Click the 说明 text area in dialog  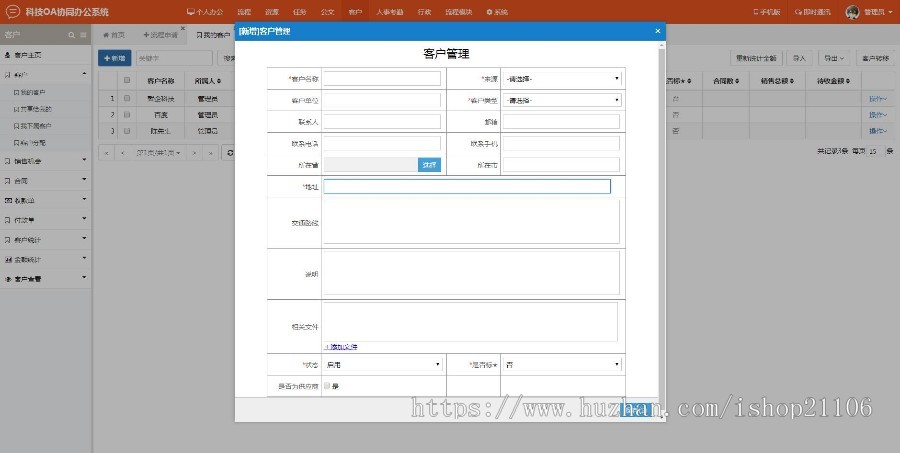471,273
